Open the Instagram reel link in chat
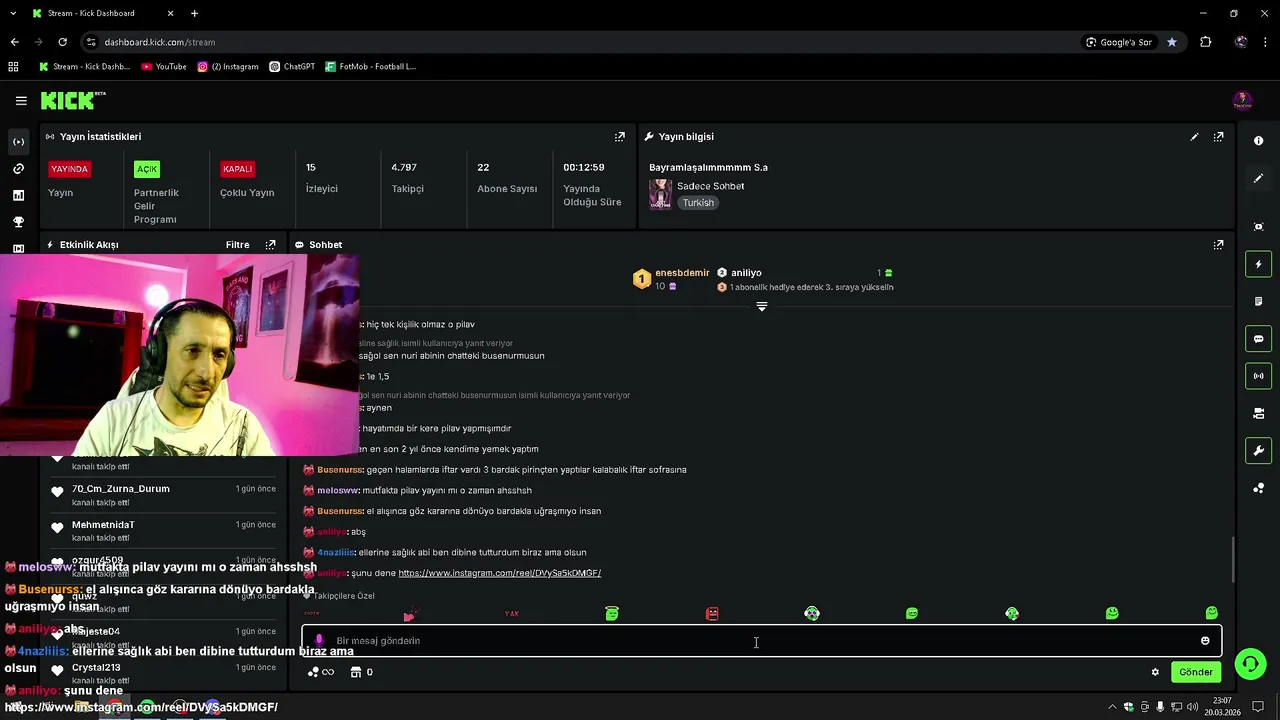The height and width of the screenshot is (720, 1280). click(499, 573)
